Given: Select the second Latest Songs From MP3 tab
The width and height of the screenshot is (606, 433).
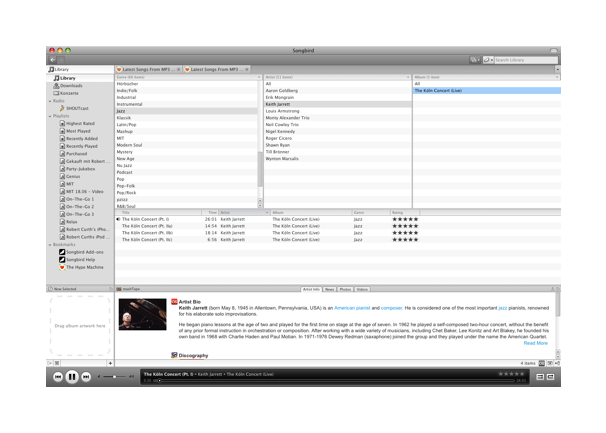Looking at the screenshot, I should 214,70.
